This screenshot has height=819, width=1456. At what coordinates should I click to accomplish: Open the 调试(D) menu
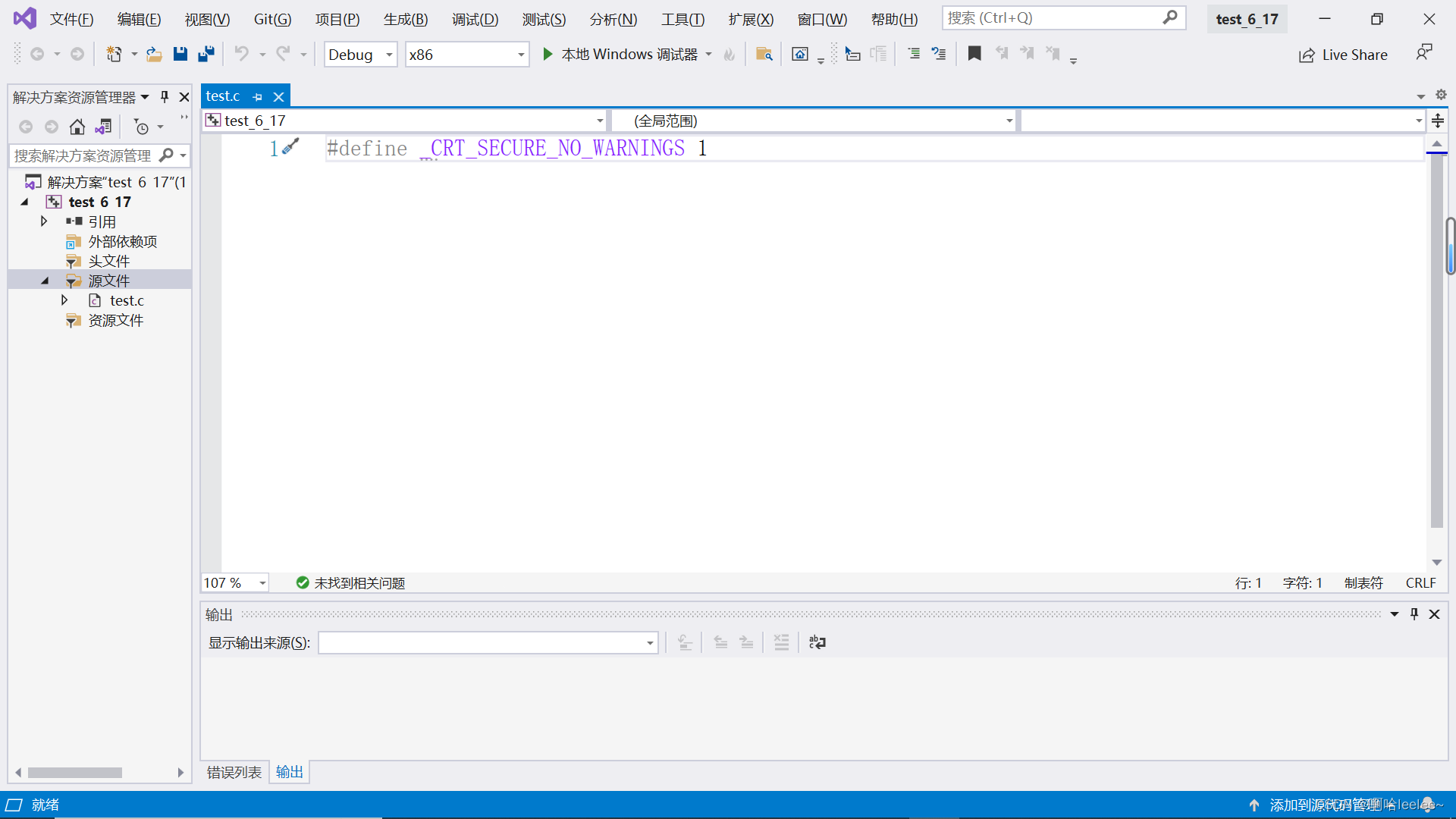point(475,19)
